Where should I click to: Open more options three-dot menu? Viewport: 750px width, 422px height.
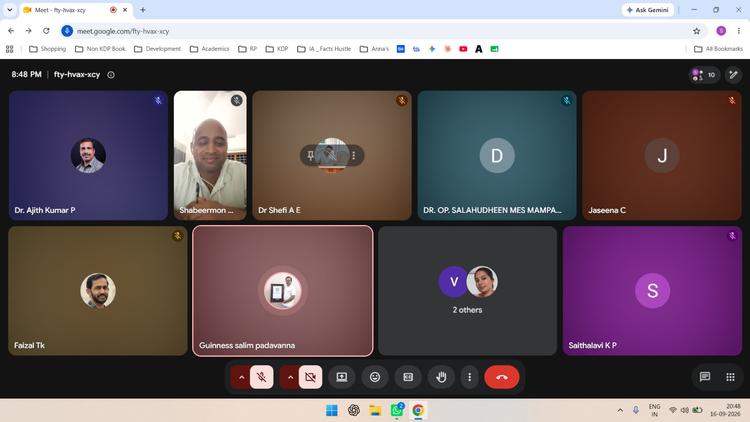tap(470, 377)
